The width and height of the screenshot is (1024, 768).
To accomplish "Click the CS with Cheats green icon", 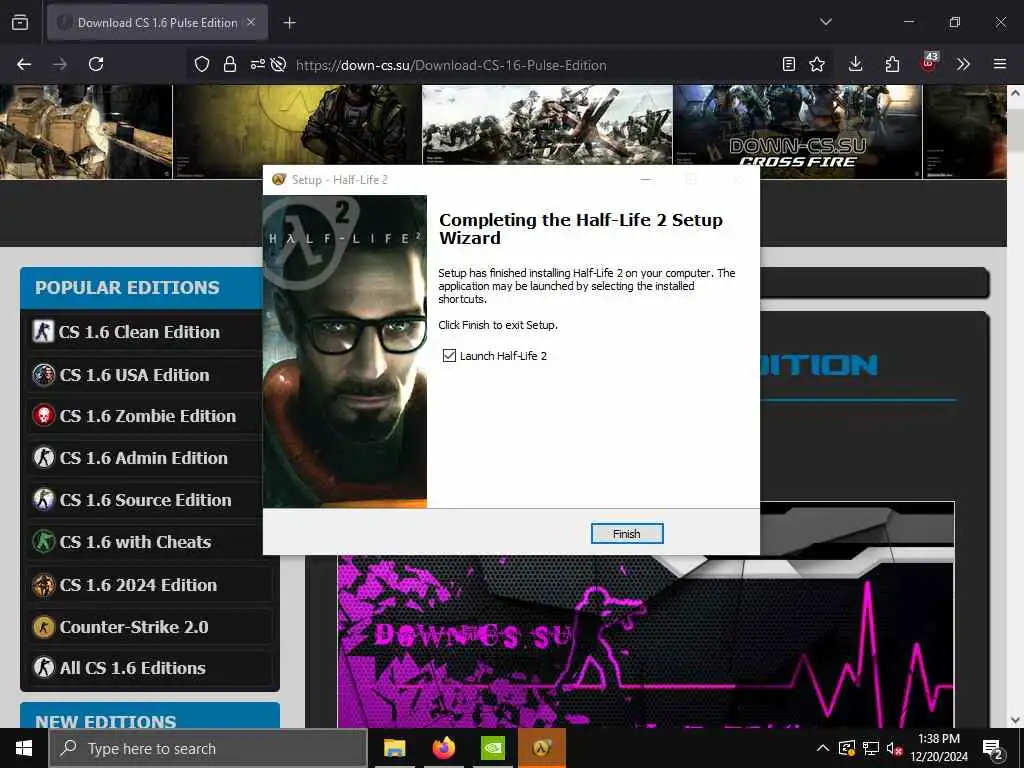I will click(x=44, y=542).
